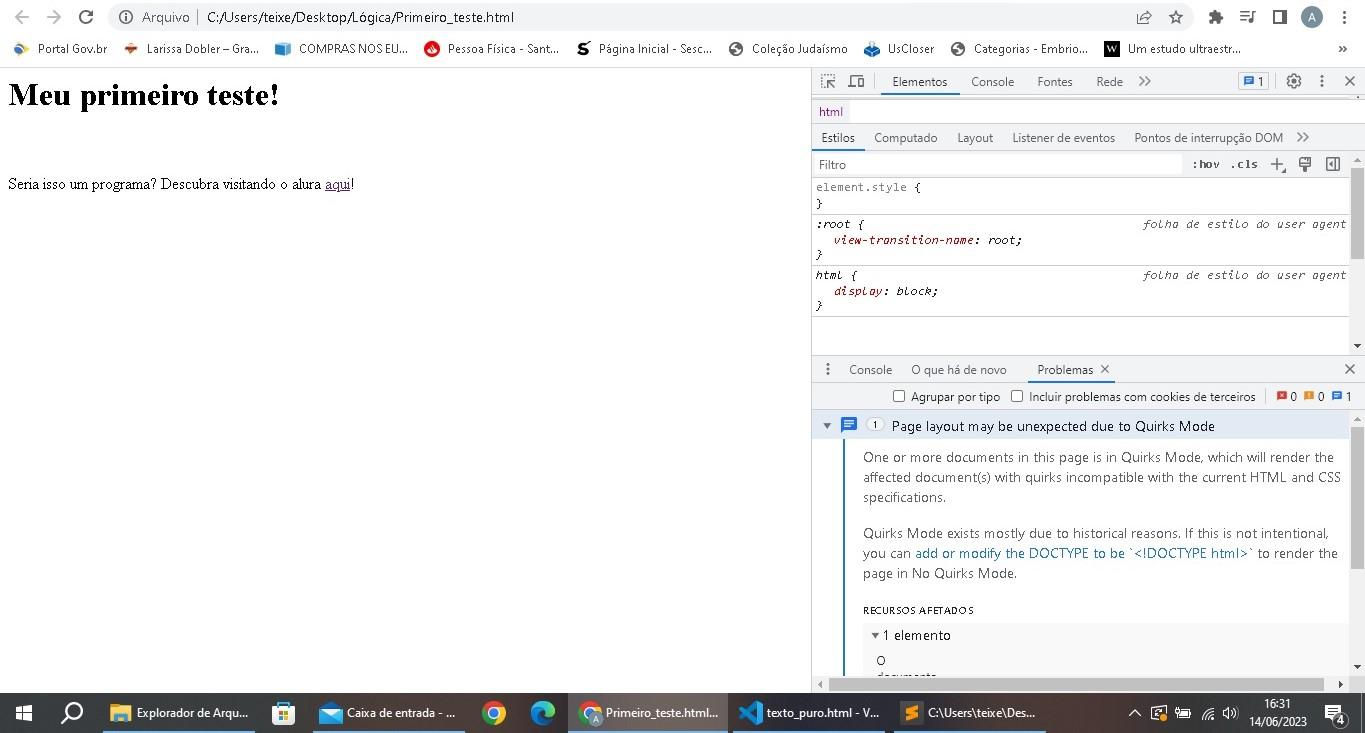The width and height of the screenshot is (1365, 733).
Task: Show more DevTools main tabs
Action: point(1145,82)
